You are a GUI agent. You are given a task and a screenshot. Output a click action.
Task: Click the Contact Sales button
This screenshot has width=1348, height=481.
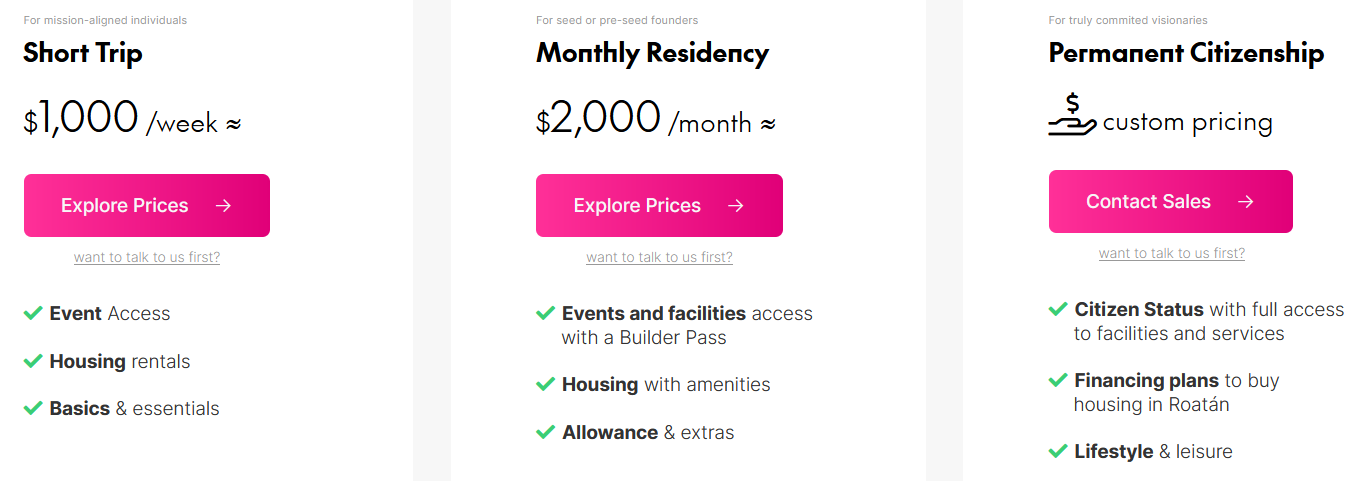tap(1170, 202)
